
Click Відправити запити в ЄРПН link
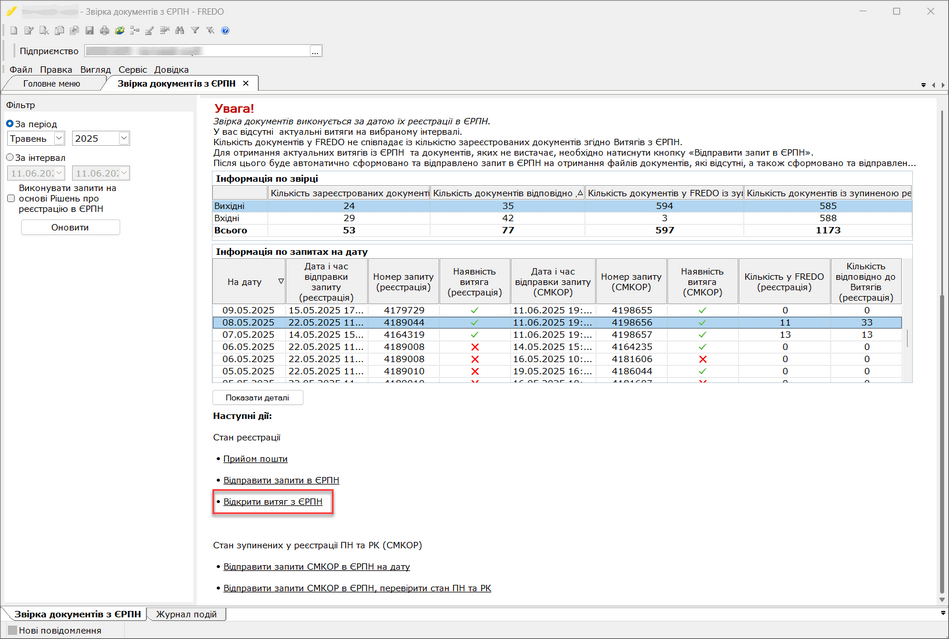point(281,480)
